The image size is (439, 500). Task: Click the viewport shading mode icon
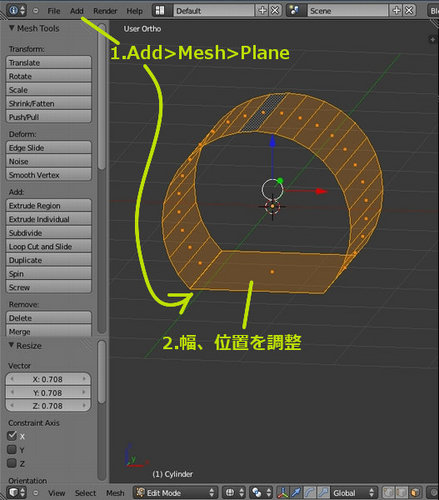[x=233, y=492]
